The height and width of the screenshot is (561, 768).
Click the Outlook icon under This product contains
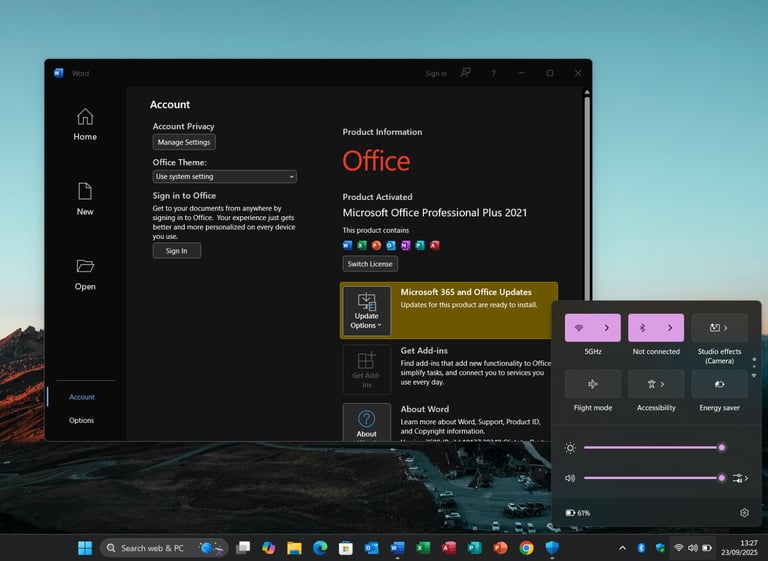coord(391,245)
